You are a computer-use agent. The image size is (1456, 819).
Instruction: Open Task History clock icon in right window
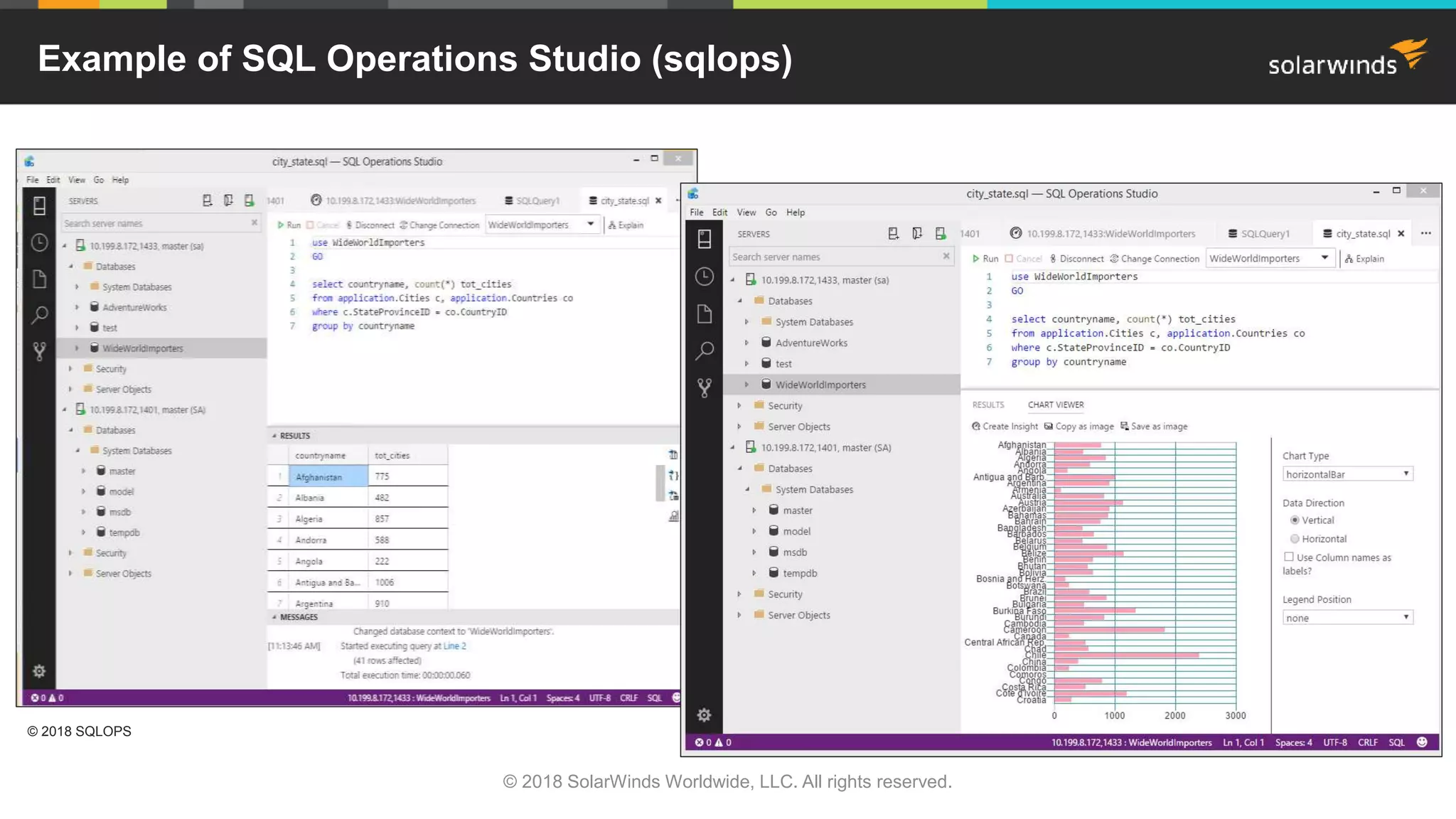tap(704, 277)
